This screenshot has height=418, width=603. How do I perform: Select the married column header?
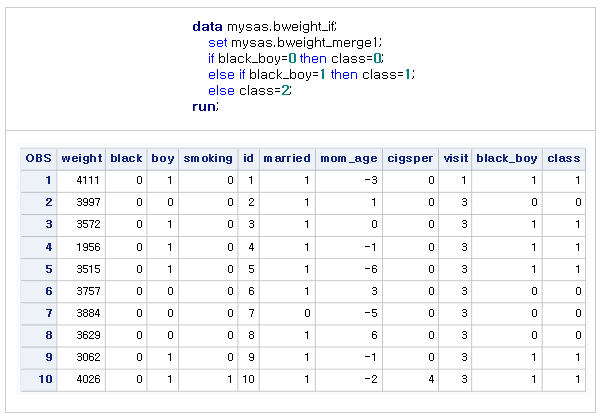pos(287,158)
